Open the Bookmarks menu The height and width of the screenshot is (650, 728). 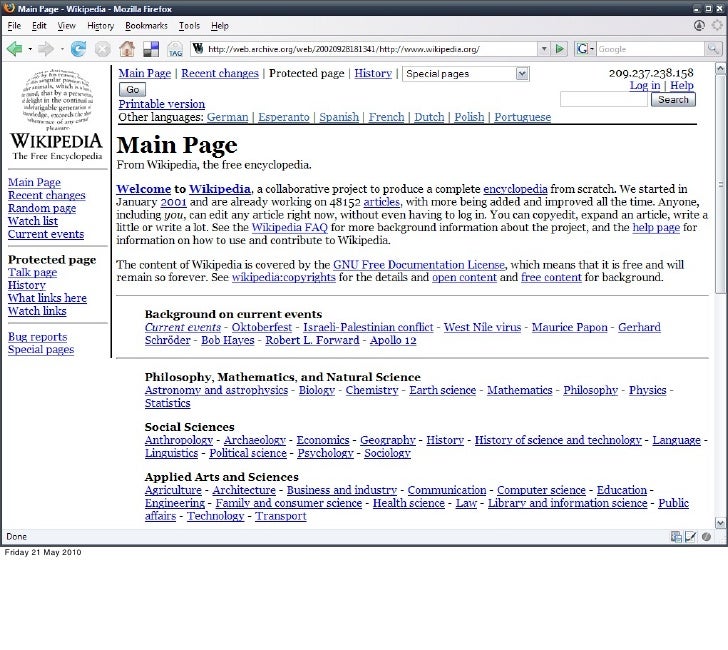point(146,26)
